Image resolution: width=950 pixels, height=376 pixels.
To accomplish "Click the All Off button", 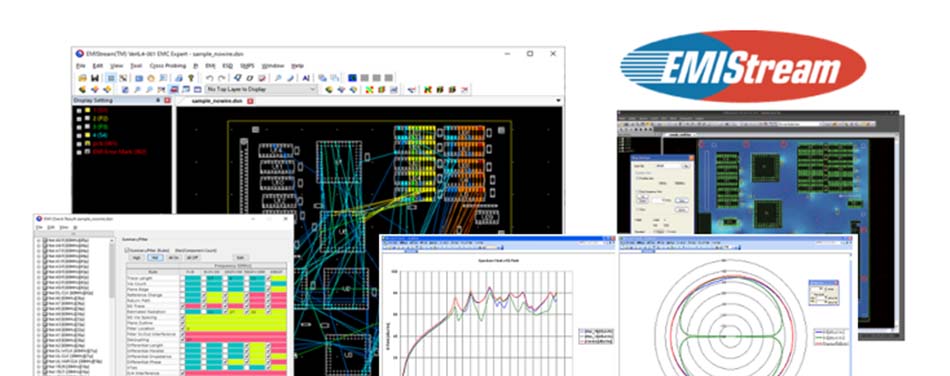I will pyautogui.click(x=193, y=257).
